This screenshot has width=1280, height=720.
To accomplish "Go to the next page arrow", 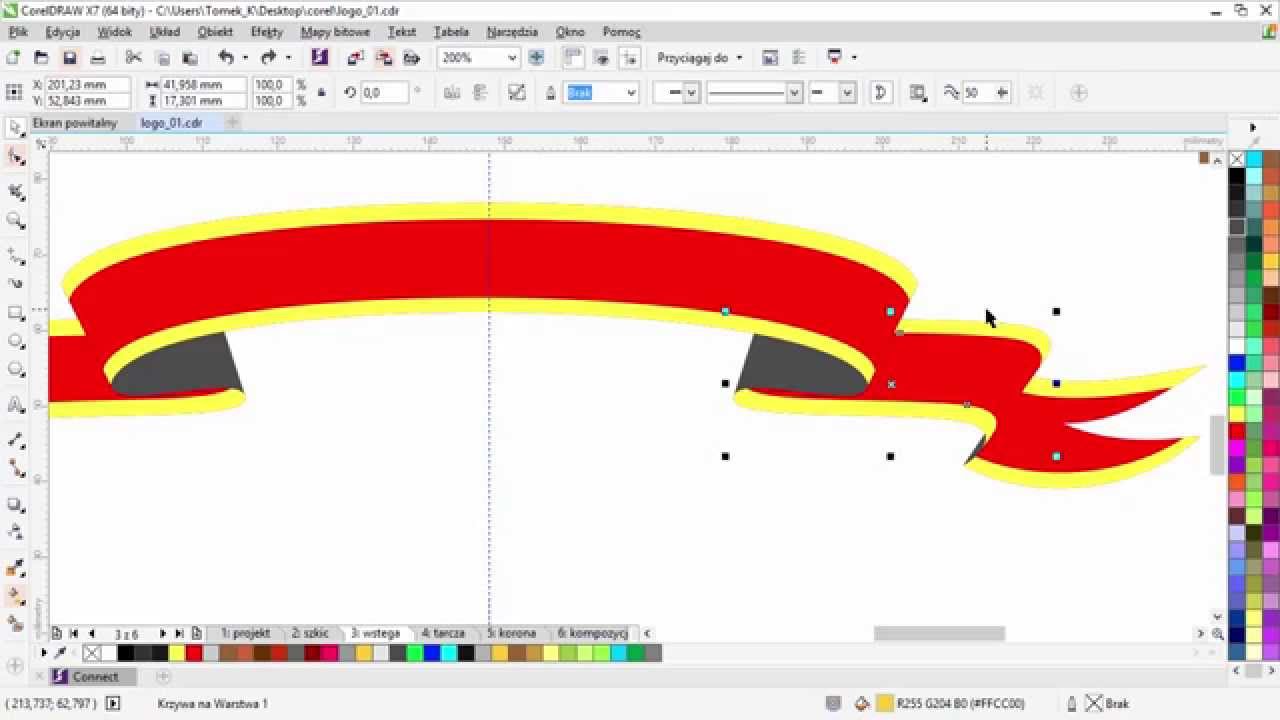I will (163, 634).
